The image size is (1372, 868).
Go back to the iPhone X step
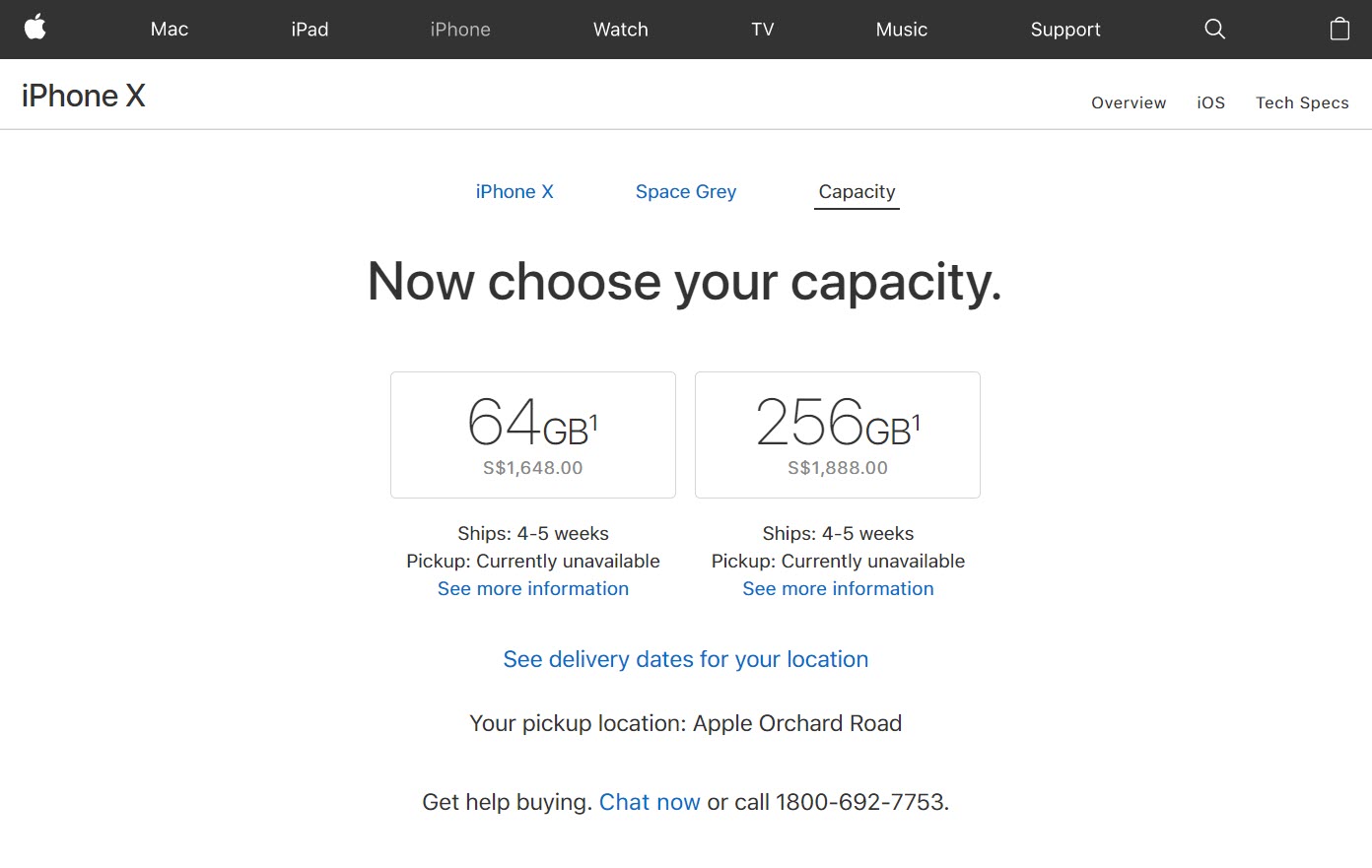coord(514,191)
